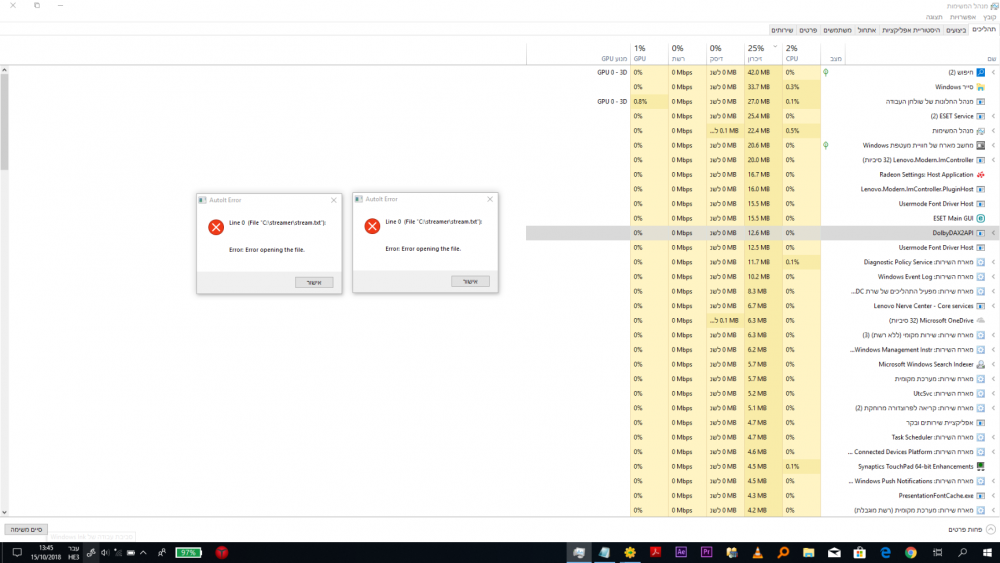Open the קובץ (File) menu
Image resolution: width=1000 pixels, height=563 pixels.
click(x=989, y=17)
